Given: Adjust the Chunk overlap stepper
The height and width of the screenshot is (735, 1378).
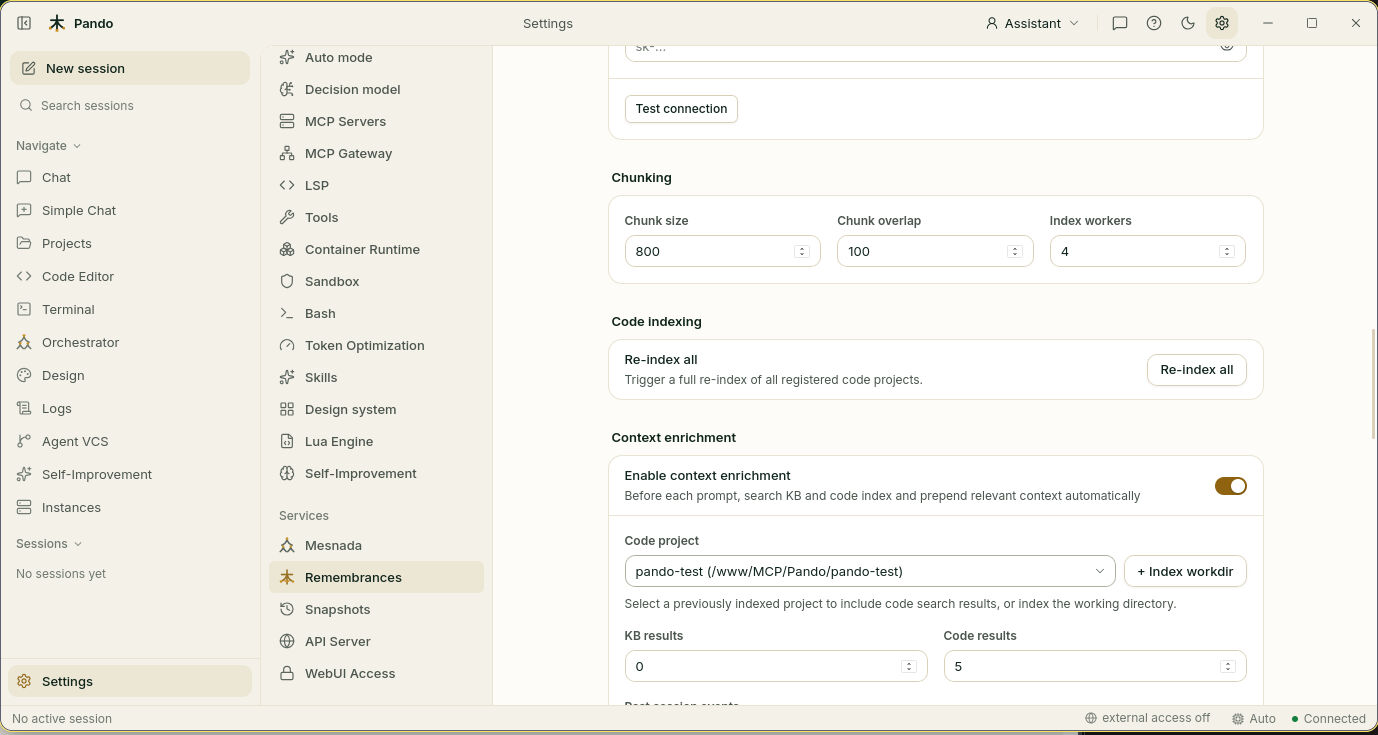Looking at the screenshot, I should 1014,251.
